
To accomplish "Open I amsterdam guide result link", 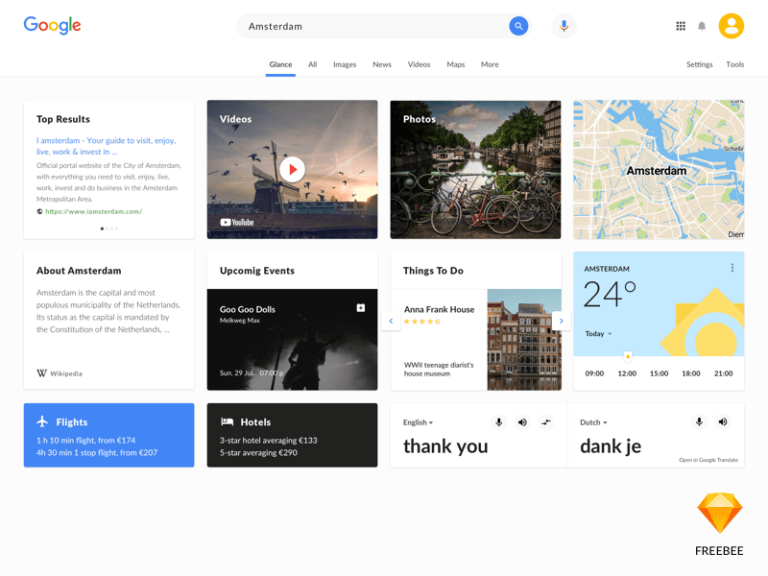I will (106, 146).
